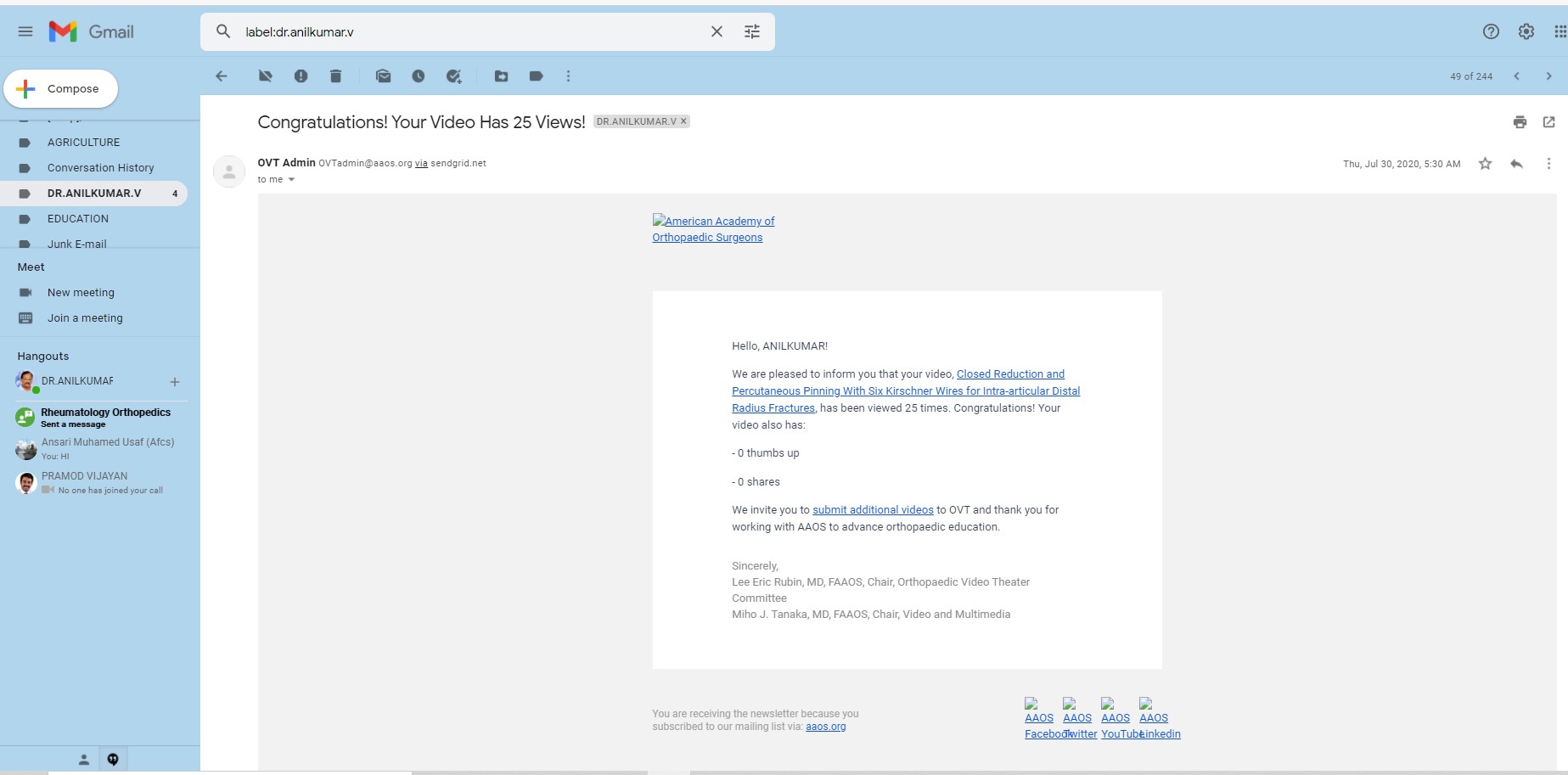Open the Move to folder icon
The width and height of the screenshot is (1568, 775).
pos(502,76)
